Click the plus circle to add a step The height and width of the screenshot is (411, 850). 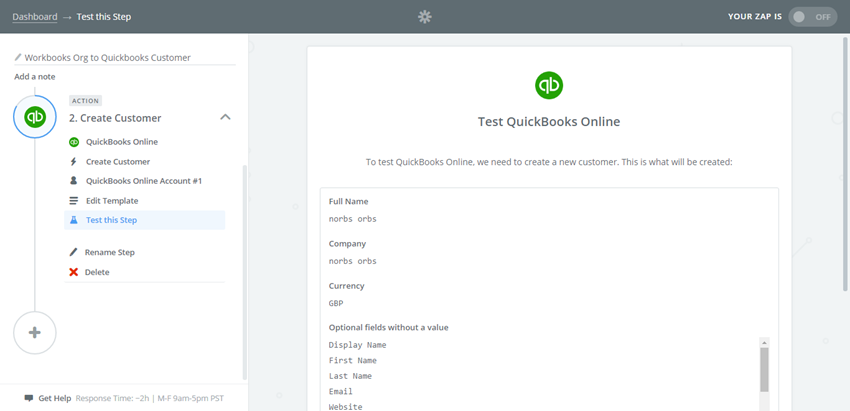click(x=35, y=333)
